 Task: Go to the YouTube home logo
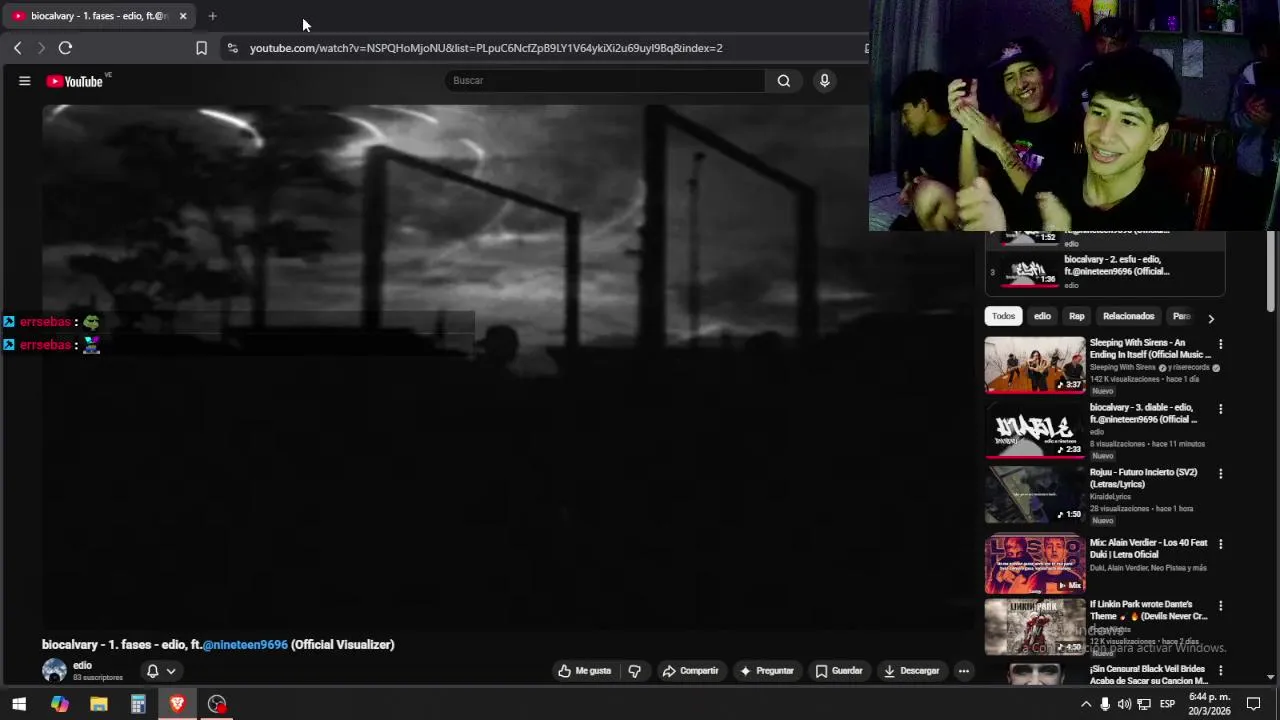tap(75, 81)
